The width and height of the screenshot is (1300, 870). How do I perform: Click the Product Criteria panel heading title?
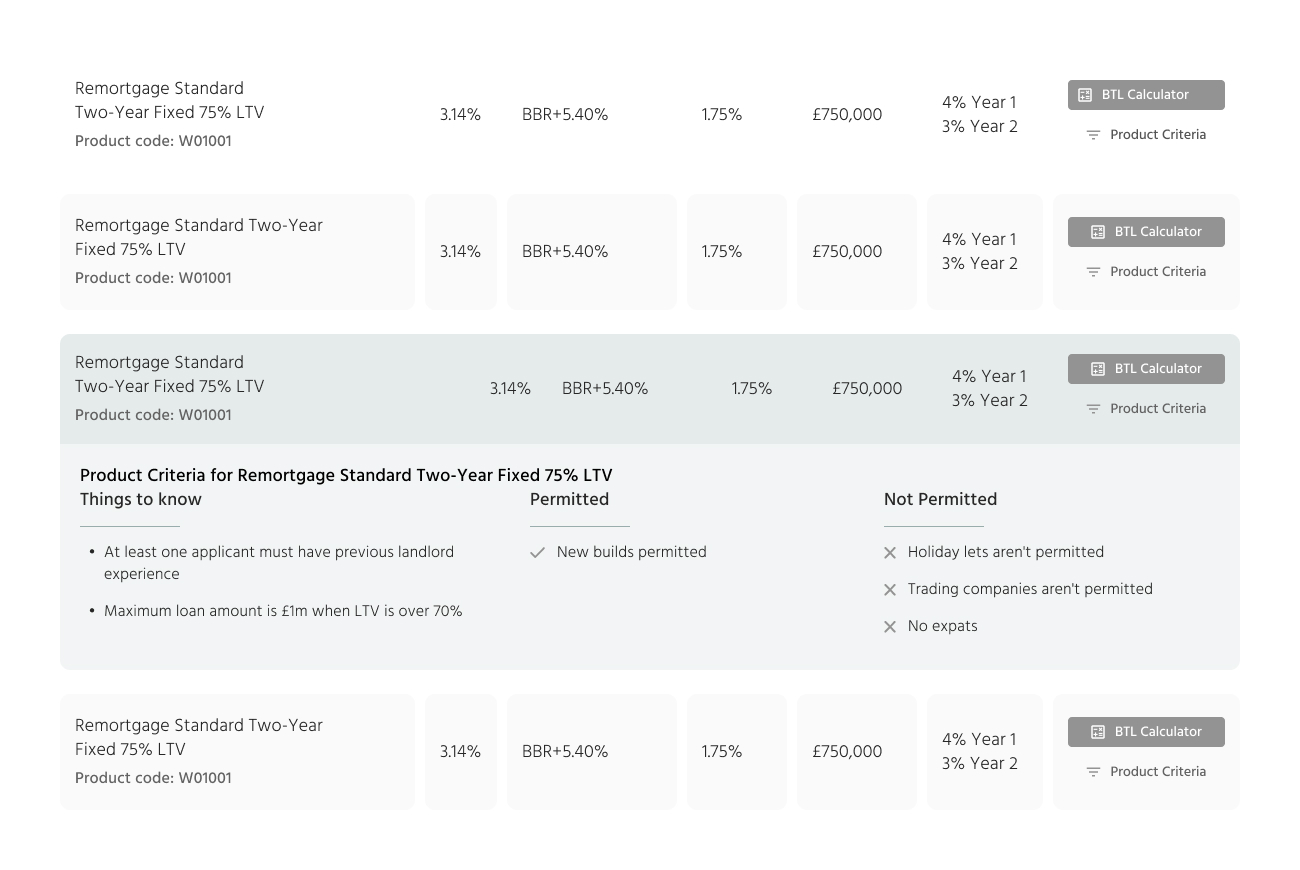(346, 476)
